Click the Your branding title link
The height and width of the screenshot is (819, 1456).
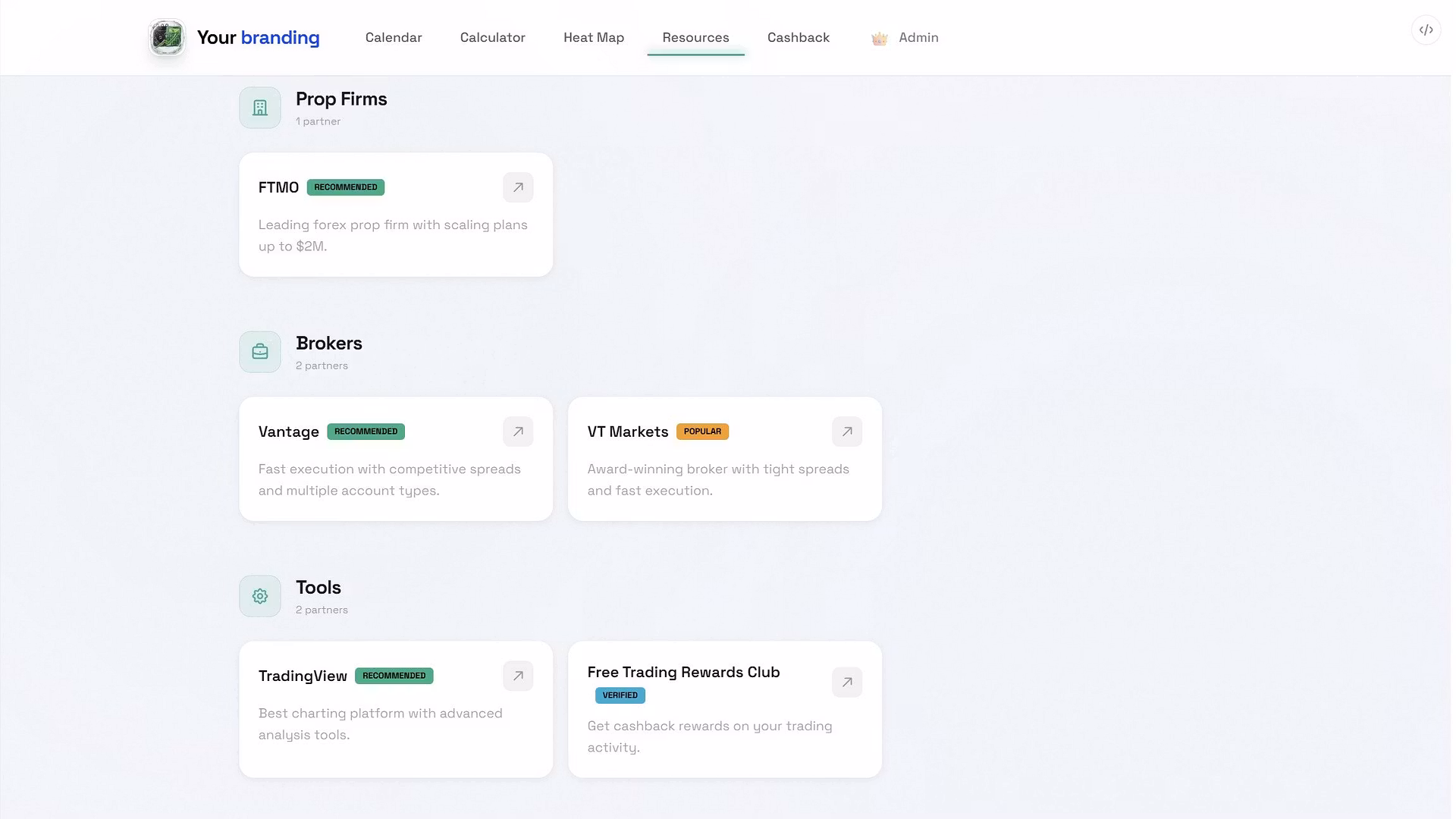click(258, 37)
